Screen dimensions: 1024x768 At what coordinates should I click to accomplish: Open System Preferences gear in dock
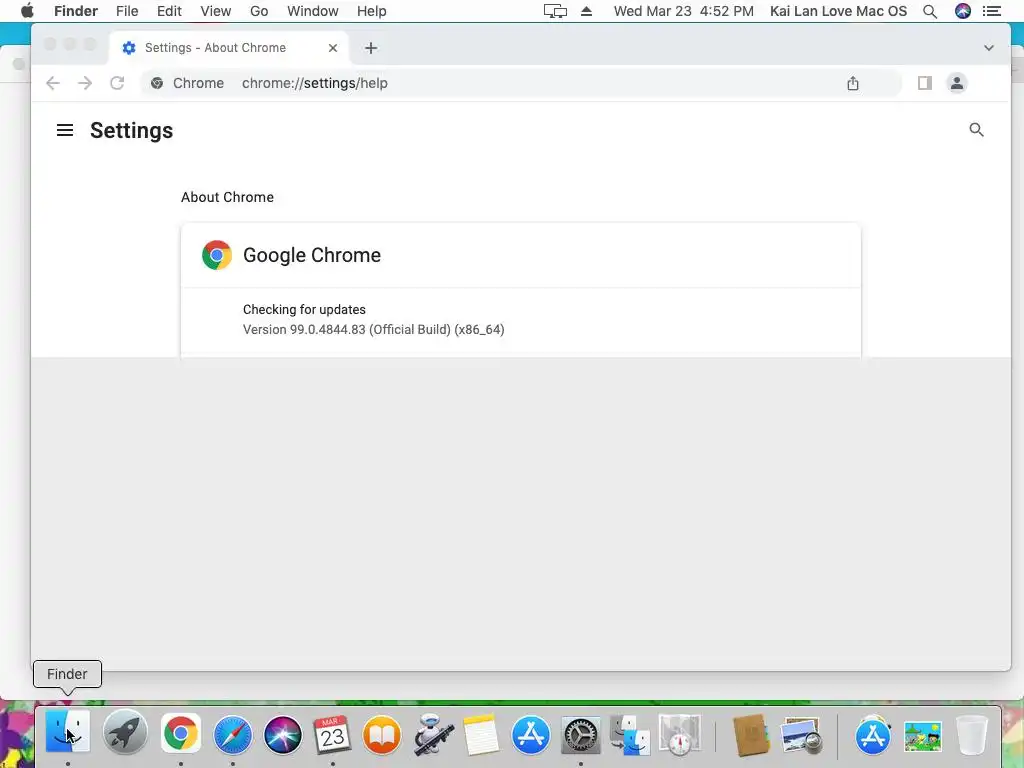click(x=581, y=734)
